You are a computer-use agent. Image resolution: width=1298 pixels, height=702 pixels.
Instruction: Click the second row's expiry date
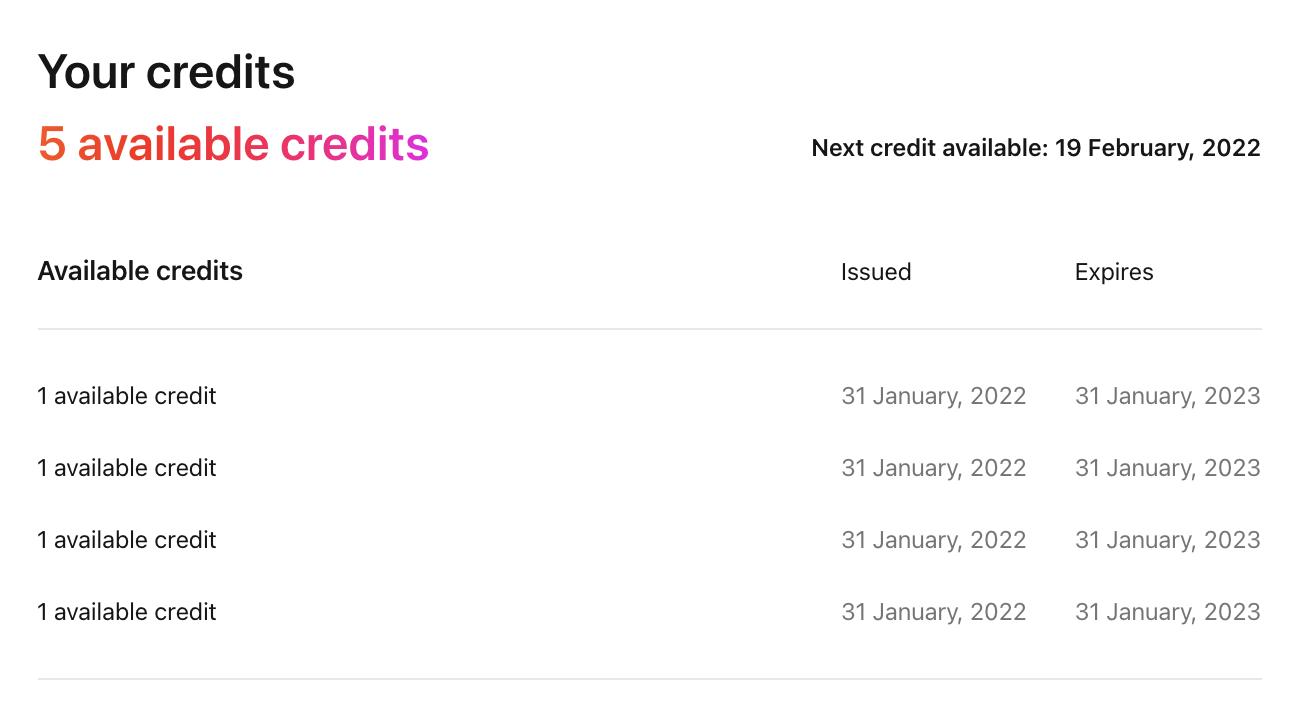click(1168, 469)
